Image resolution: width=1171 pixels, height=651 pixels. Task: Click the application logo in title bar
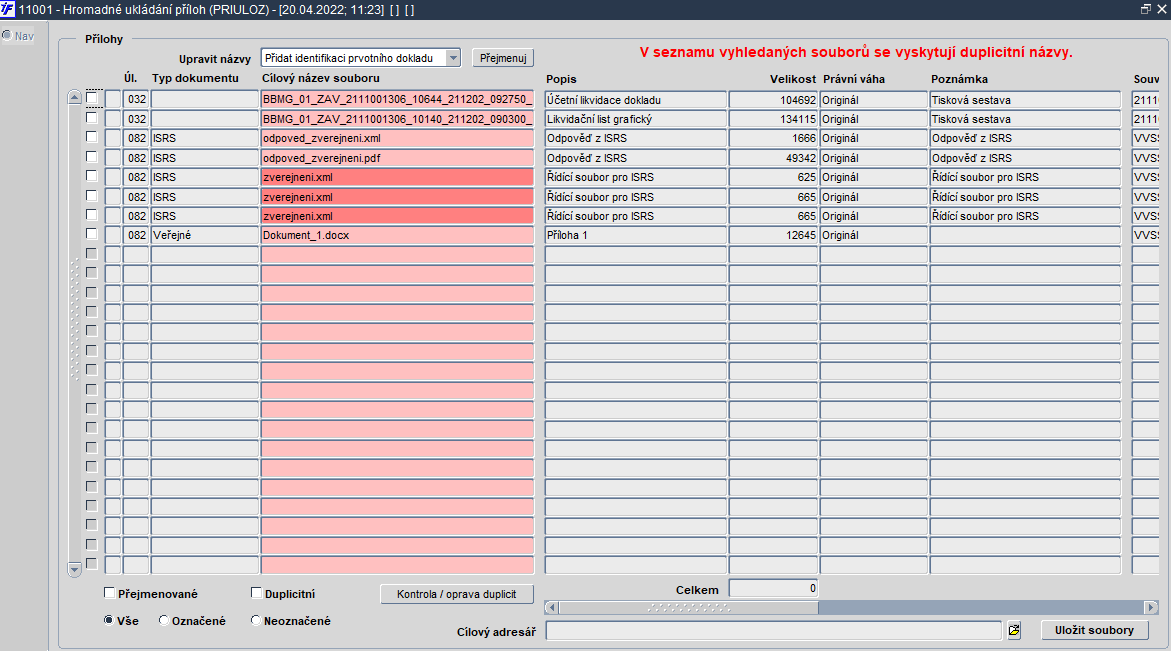tap(7, 9)
